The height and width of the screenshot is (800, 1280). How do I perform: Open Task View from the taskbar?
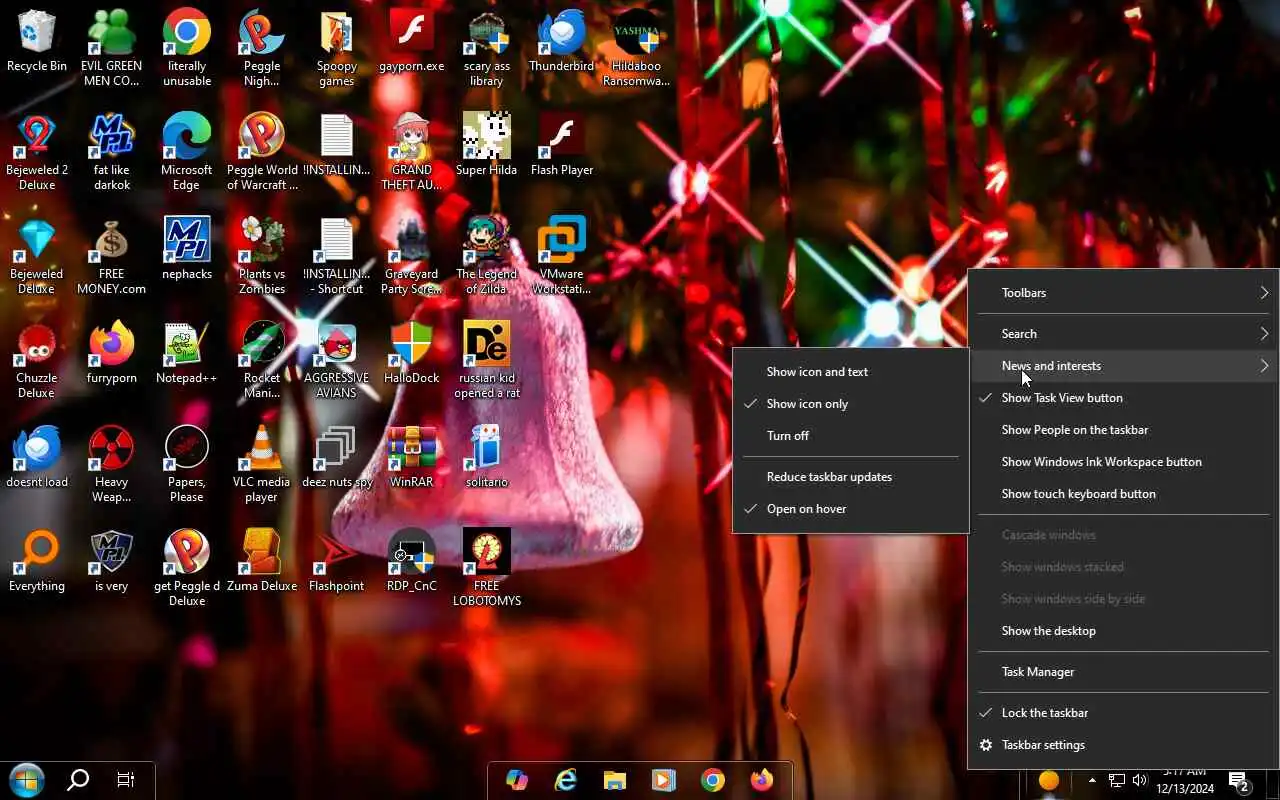(x=126, y=780)
